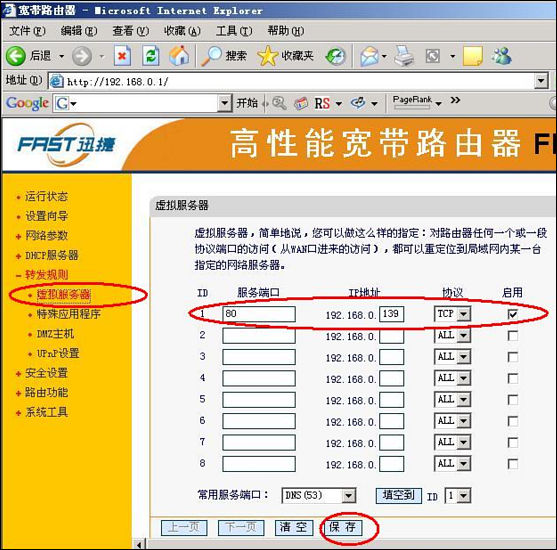Go to the Home page icon
Viewport: 557px width, 550px height.
click(179, 56)
